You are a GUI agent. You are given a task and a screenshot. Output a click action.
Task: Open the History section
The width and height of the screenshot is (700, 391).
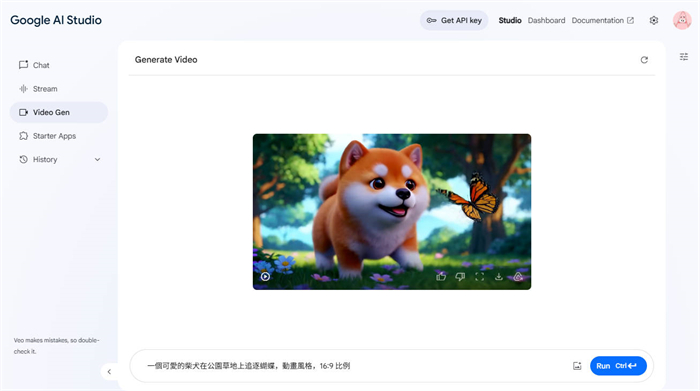point(45,159)
